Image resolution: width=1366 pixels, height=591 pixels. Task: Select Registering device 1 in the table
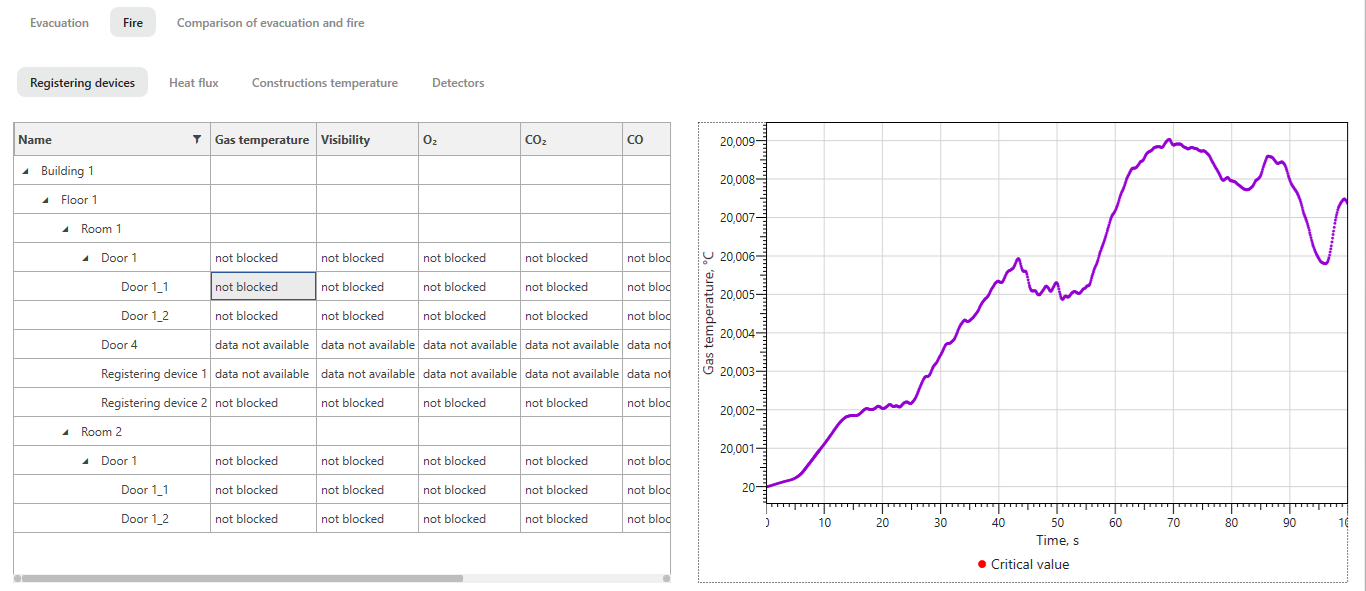pos(154,373)
